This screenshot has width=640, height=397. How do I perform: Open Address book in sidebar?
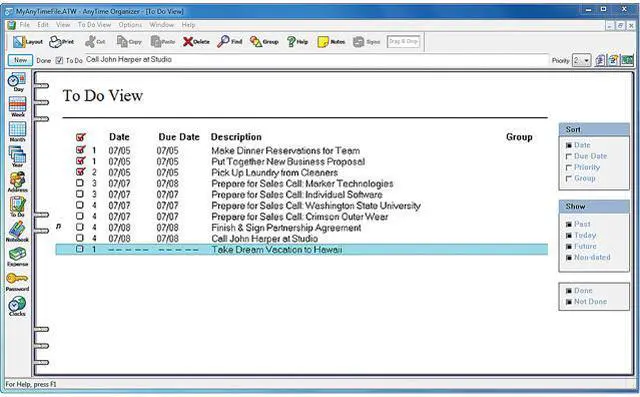[x=18, y=182]
